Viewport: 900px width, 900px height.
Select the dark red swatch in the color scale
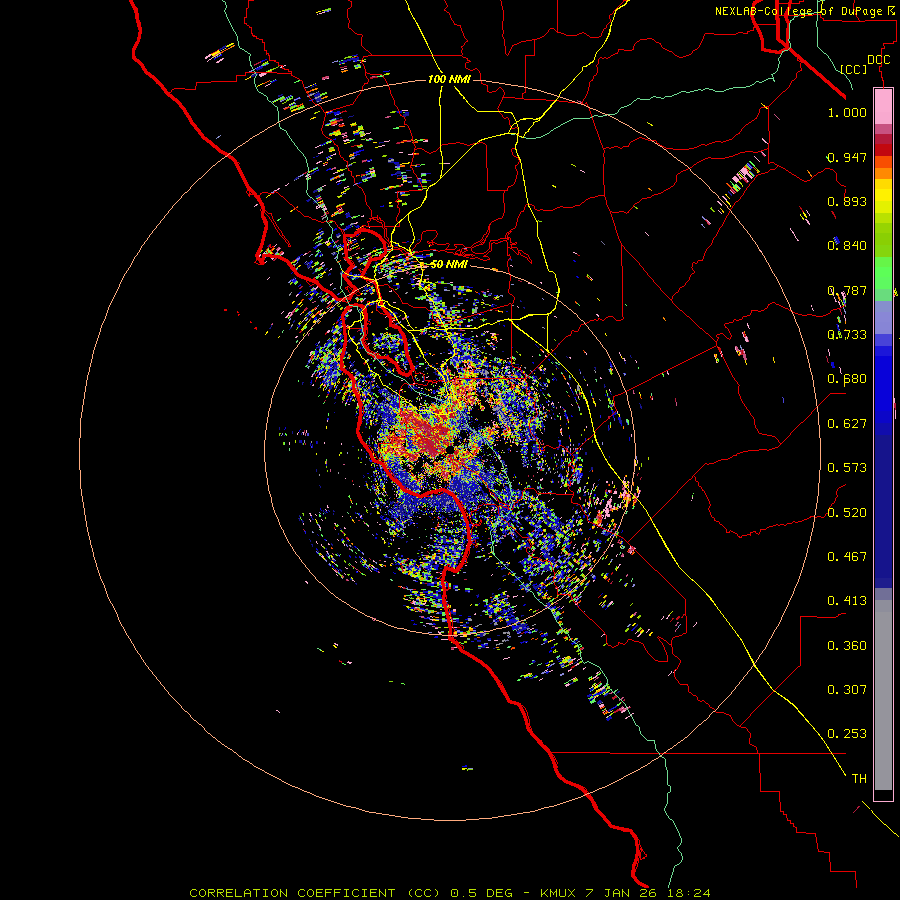point(883,149)
